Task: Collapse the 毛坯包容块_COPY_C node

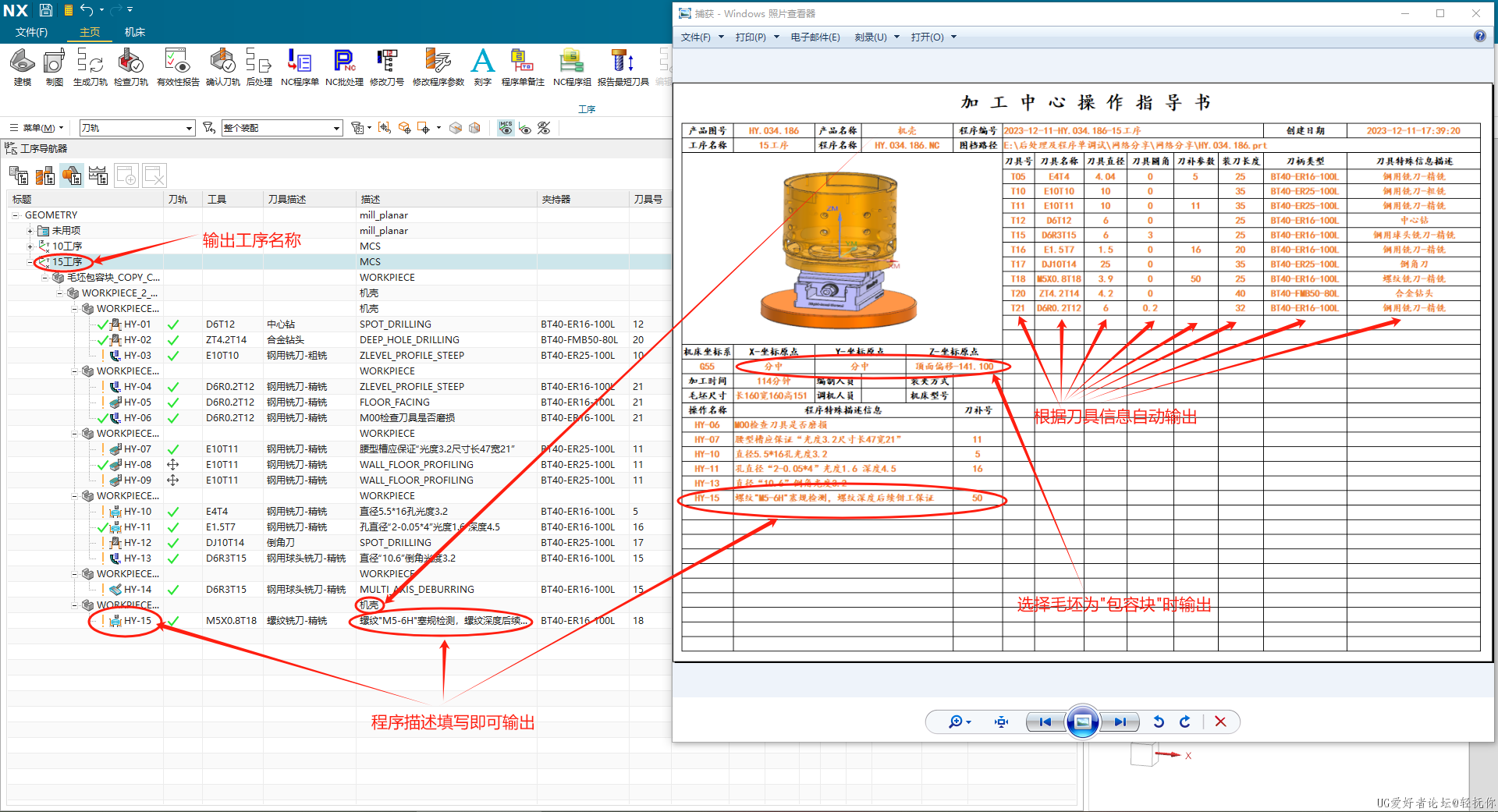Action: pos(44,278)
